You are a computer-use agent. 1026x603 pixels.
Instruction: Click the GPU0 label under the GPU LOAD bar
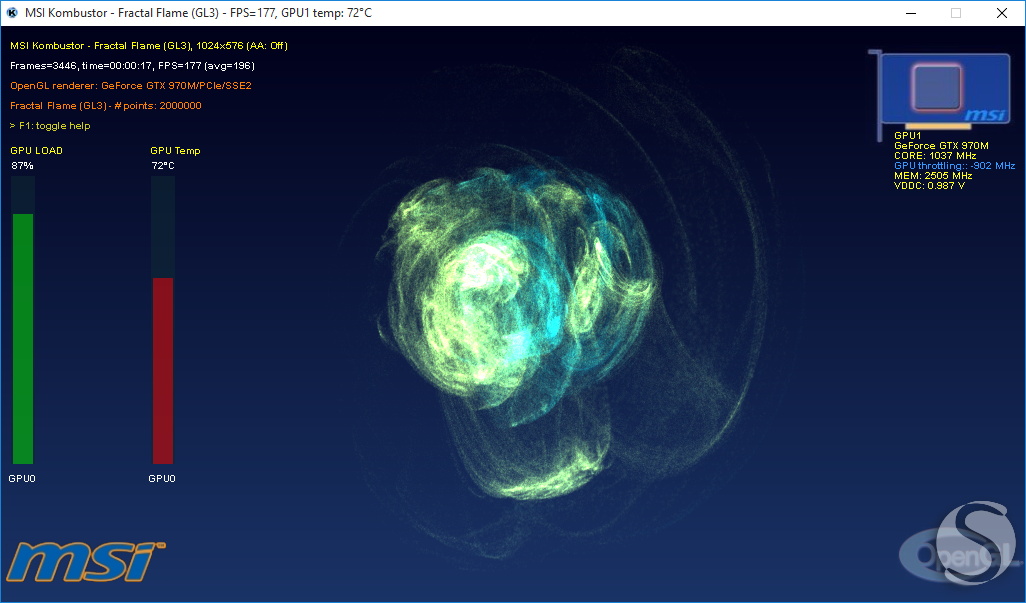coord(22,479)
